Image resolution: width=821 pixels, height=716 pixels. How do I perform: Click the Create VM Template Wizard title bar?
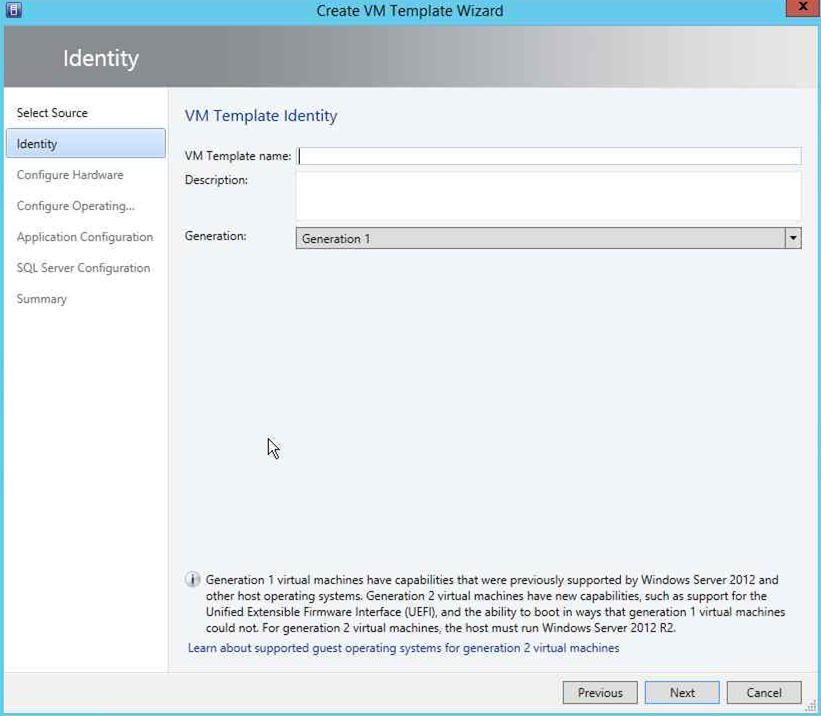[x=410, y=11]
